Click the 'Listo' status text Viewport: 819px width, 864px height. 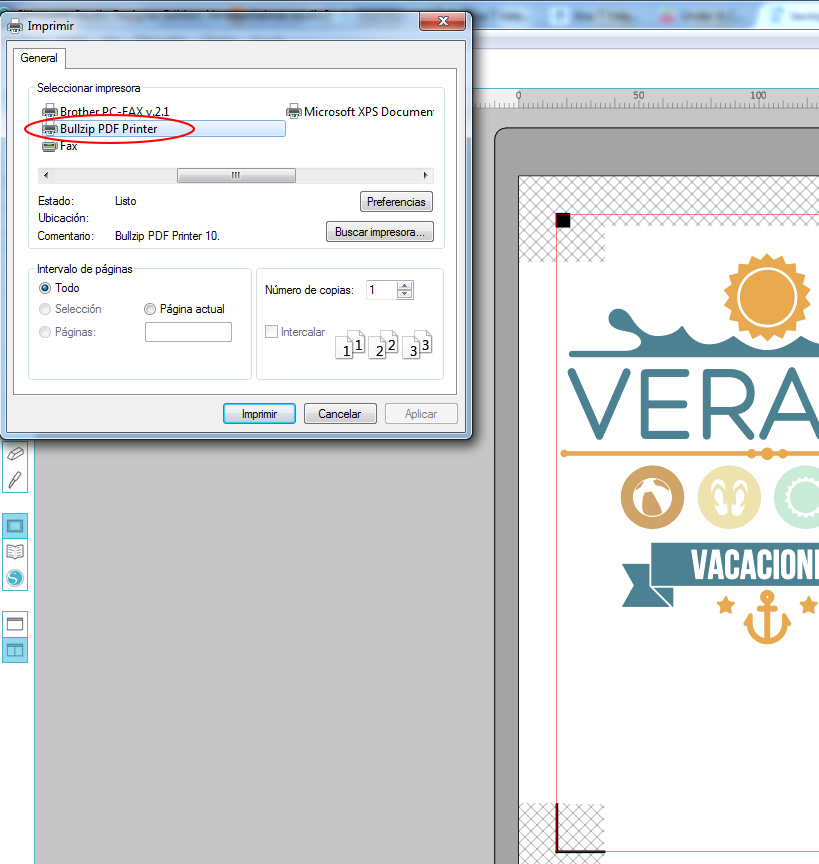126,201
